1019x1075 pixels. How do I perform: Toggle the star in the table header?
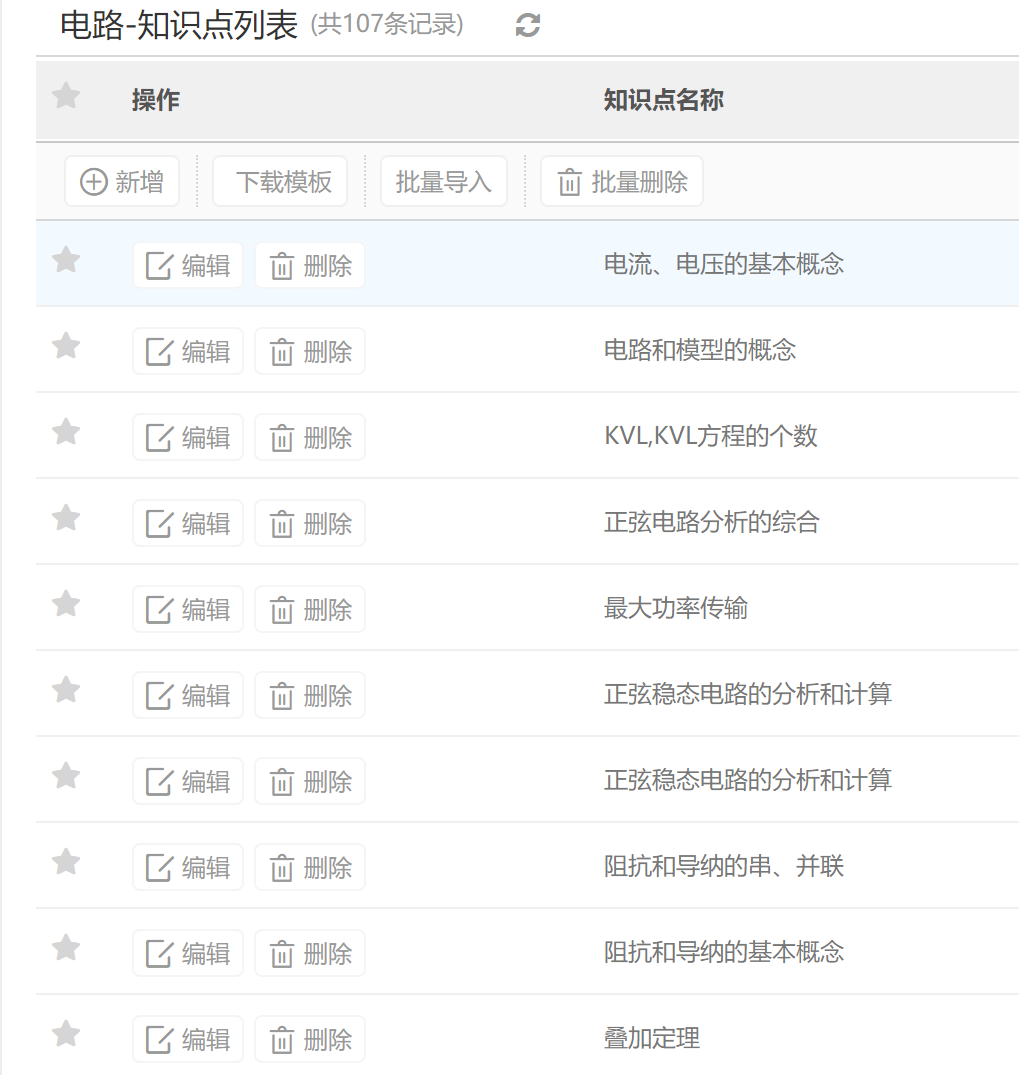pos(66,97)
